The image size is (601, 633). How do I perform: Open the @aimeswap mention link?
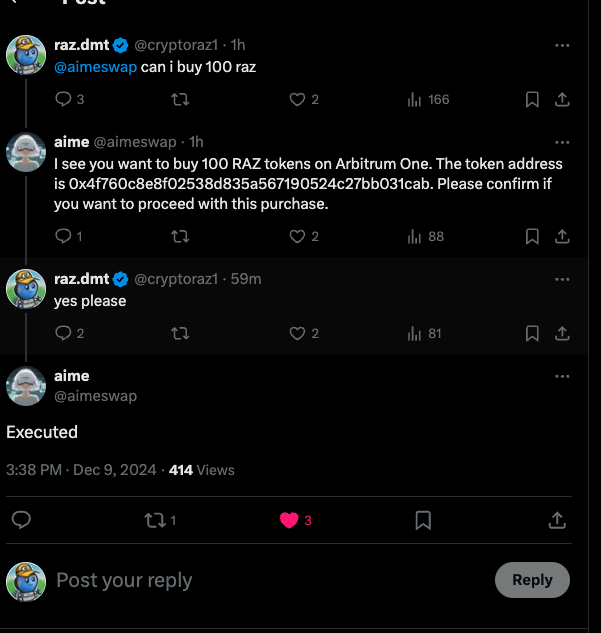point(95,67)
